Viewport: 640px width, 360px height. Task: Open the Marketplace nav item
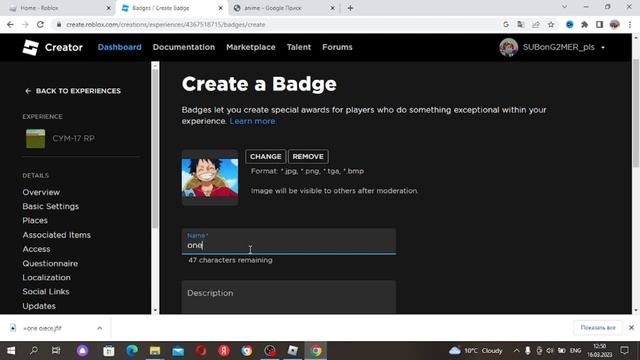pos(251,47)
